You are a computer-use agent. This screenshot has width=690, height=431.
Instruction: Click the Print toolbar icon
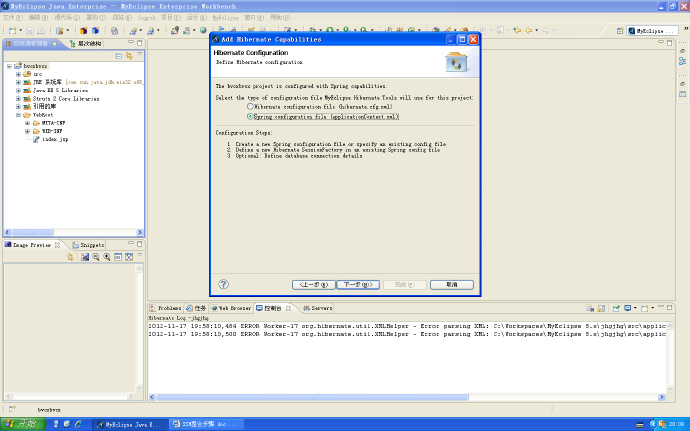40,30
